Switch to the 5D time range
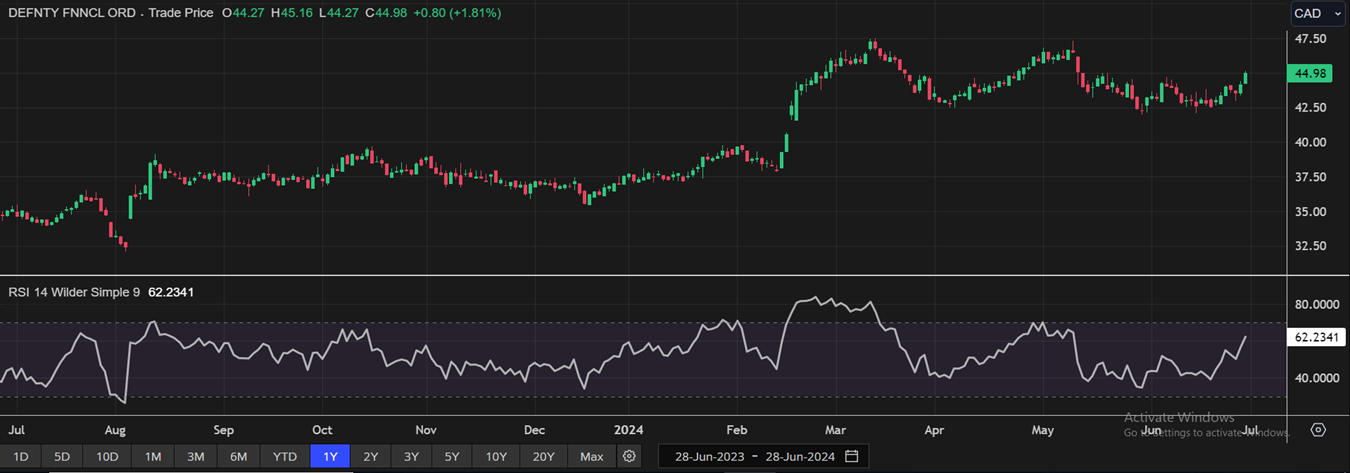1350x473 pixels. pos(62,457)
